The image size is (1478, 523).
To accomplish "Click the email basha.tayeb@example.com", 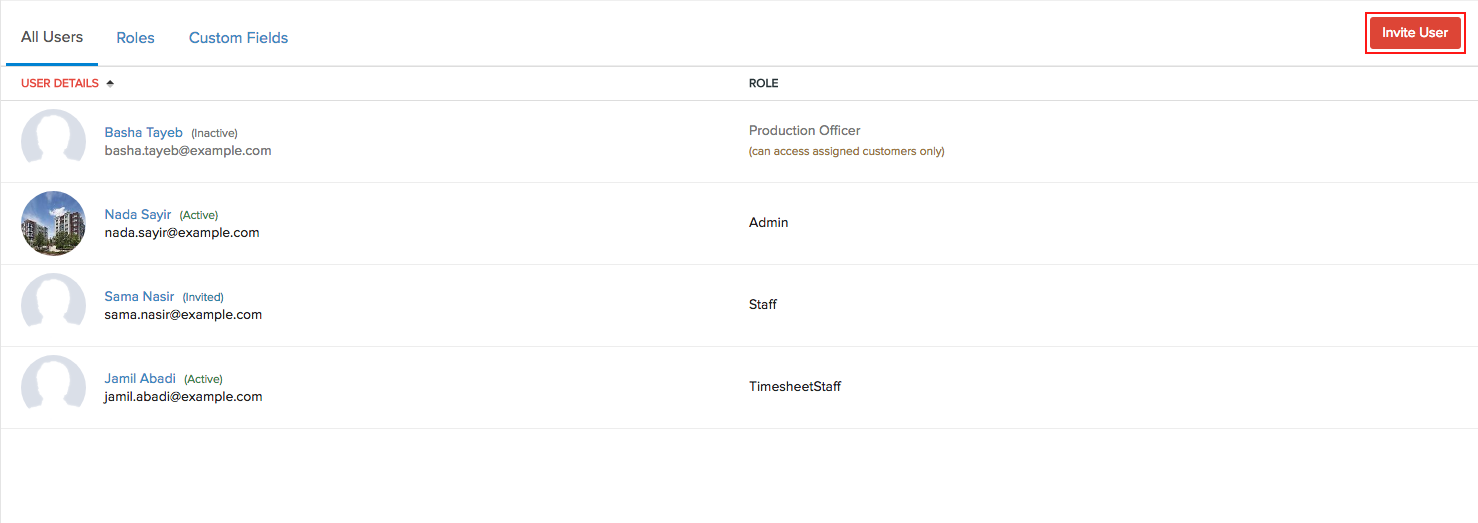I will pyautogui.click(x=188, y=150).
